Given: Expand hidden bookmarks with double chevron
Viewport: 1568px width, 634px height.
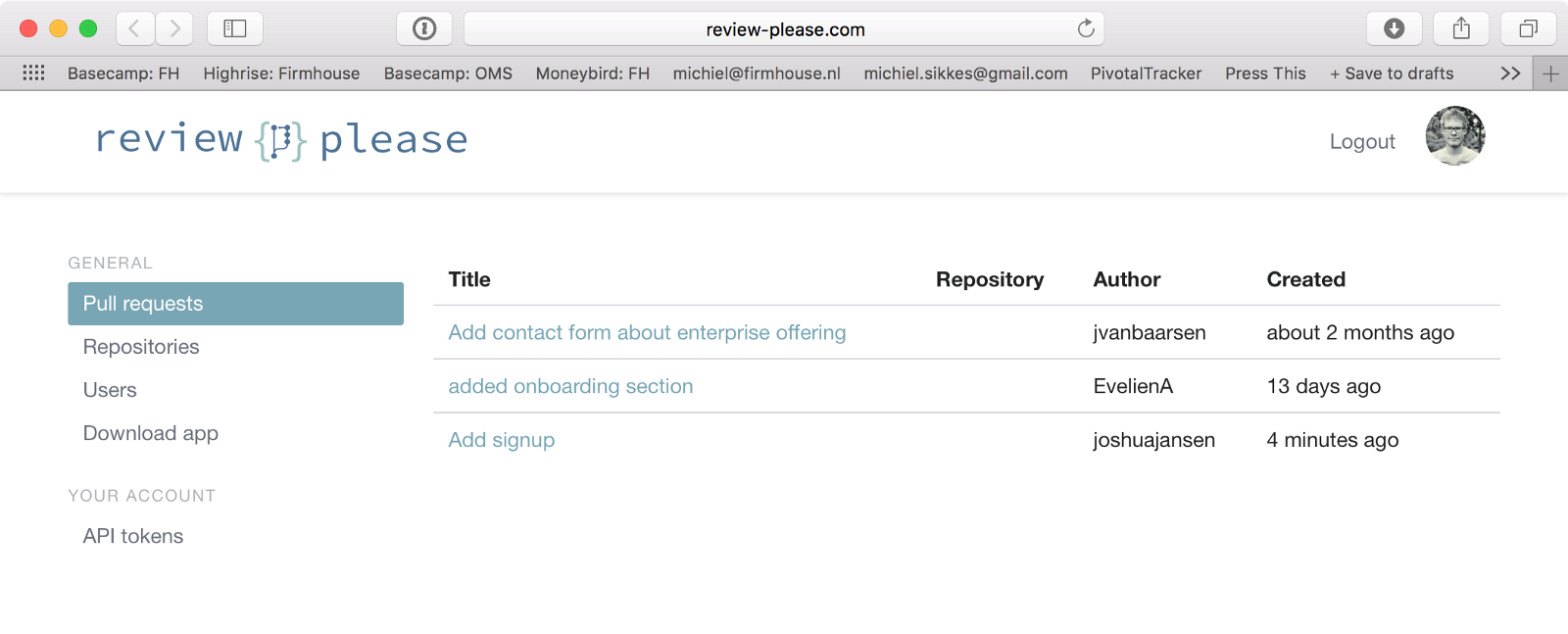Looking at the screenshot, I should point(1510,73).
